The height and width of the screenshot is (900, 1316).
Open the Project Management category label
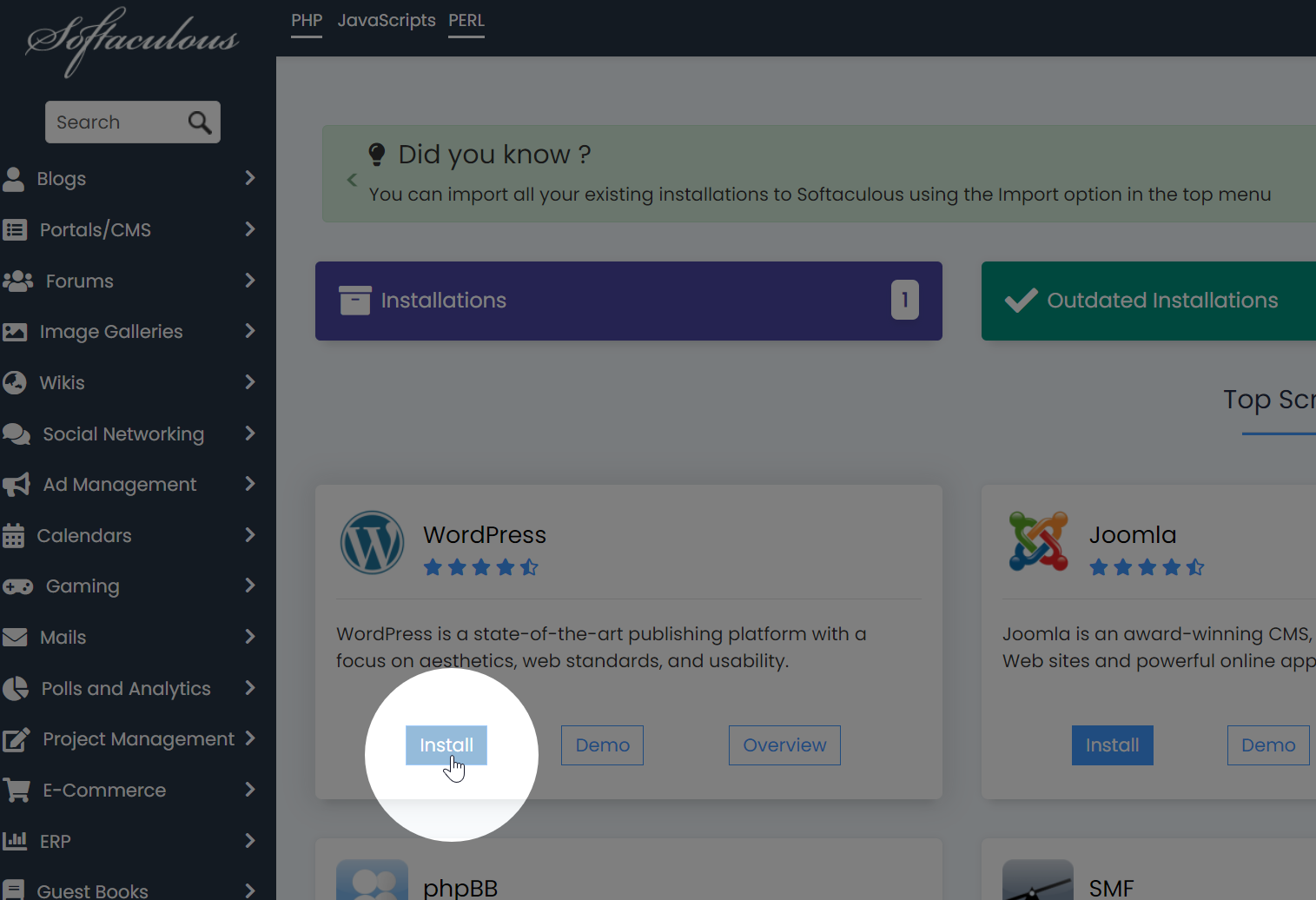139,739
